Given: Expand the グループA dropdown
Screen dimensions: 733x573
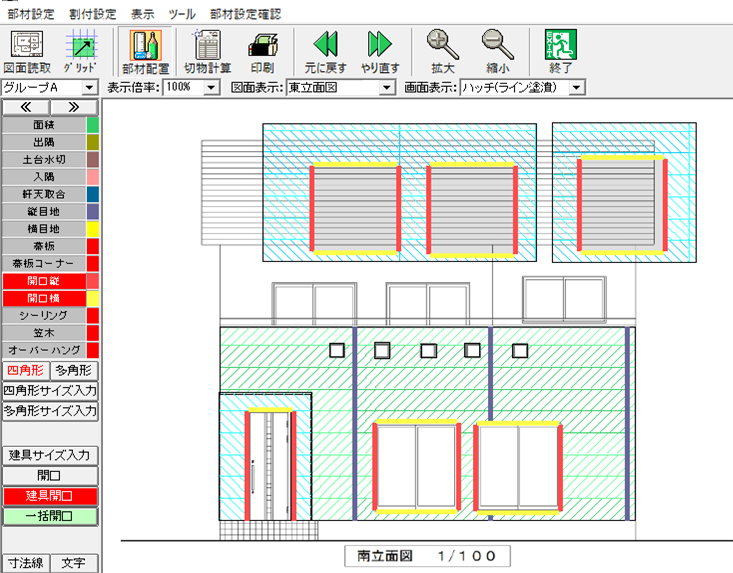Looking at the screenshot, I should click(x=89, y=87).
